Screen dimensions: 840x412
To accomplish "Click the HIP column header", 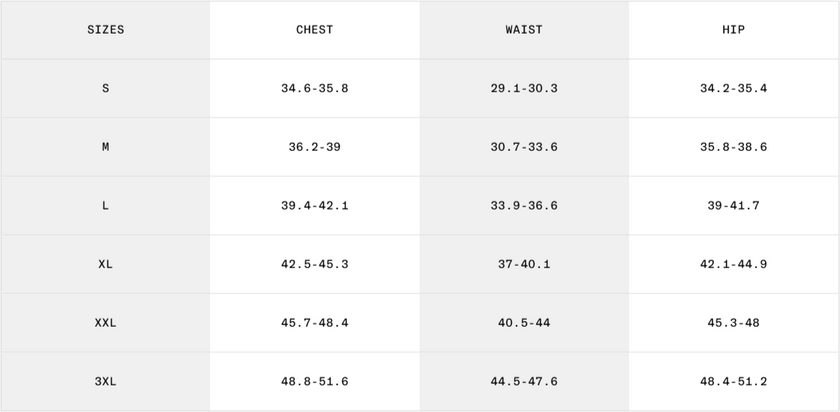I will pos(734,30).
